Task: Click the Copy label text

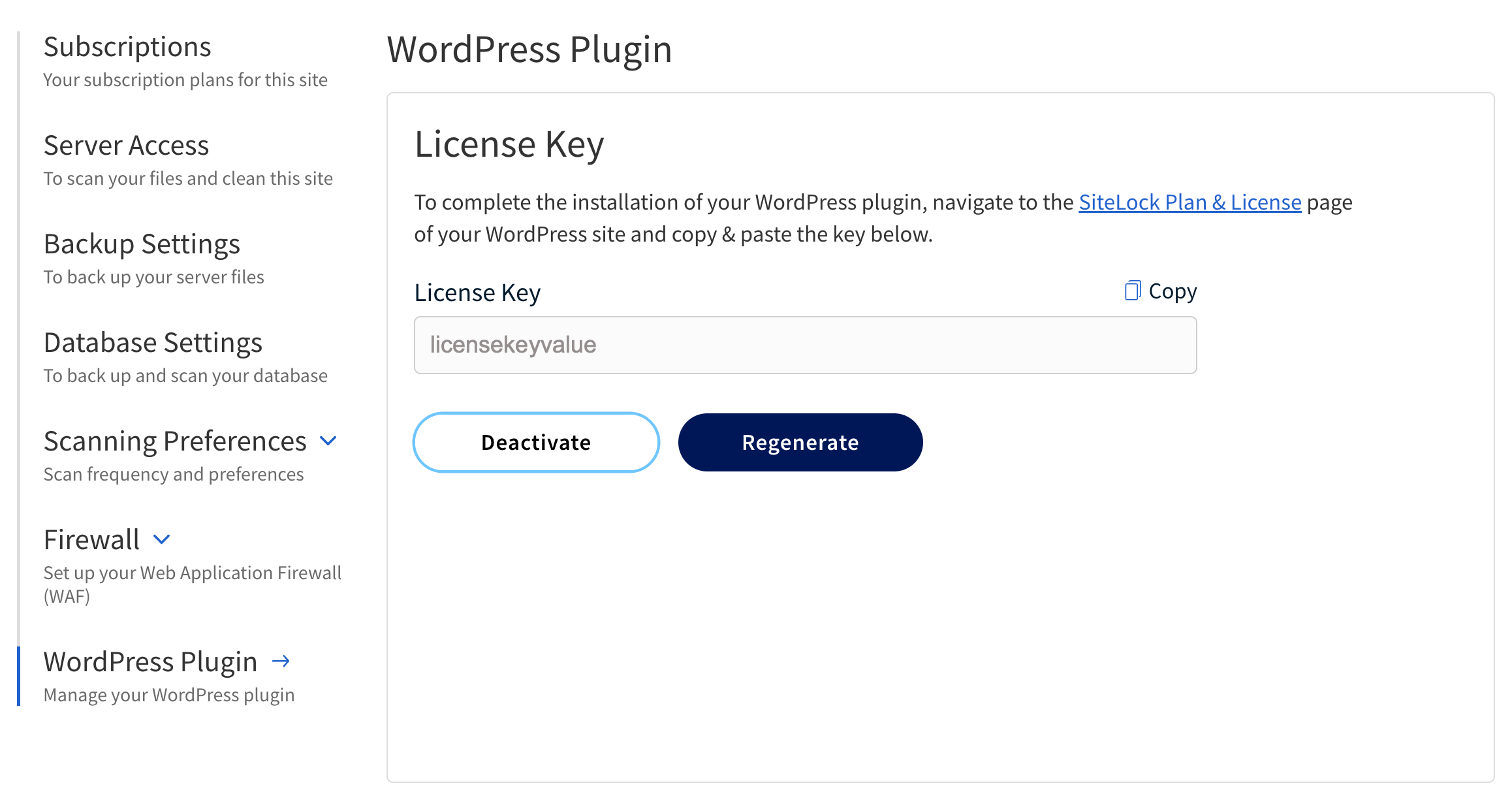Action: (1173, 291)
